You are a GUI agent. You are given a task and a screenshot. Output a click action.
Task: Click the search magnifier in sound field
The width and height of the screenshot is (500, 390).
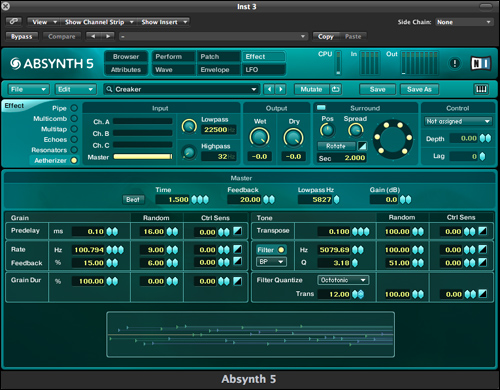[x=109, y=89]
